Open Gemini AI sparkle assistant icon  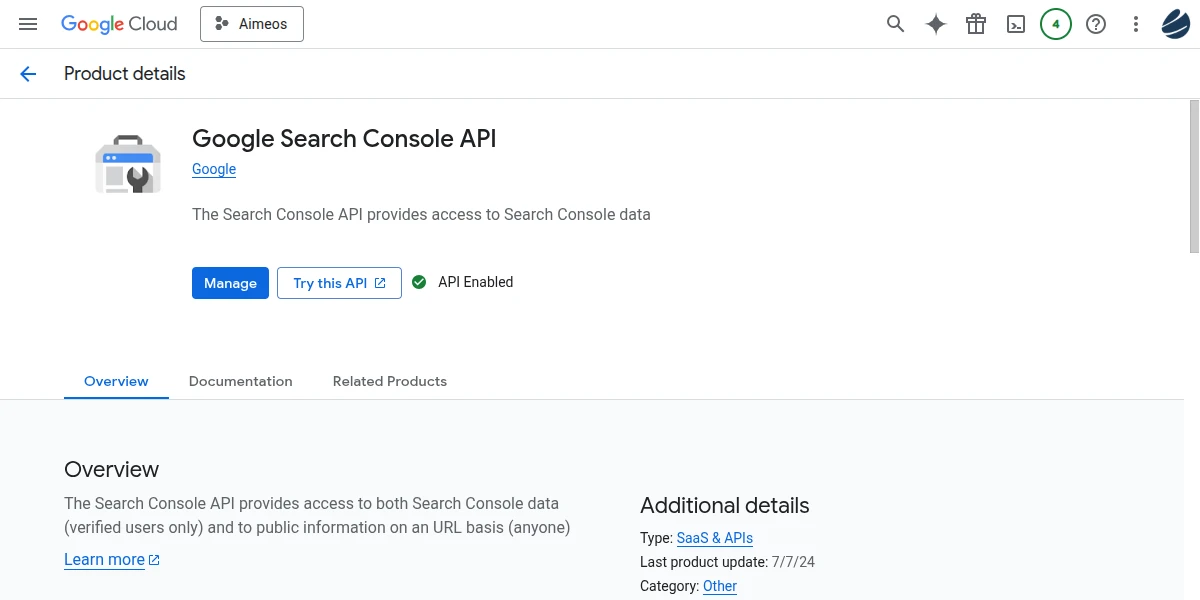coord(935,24)
